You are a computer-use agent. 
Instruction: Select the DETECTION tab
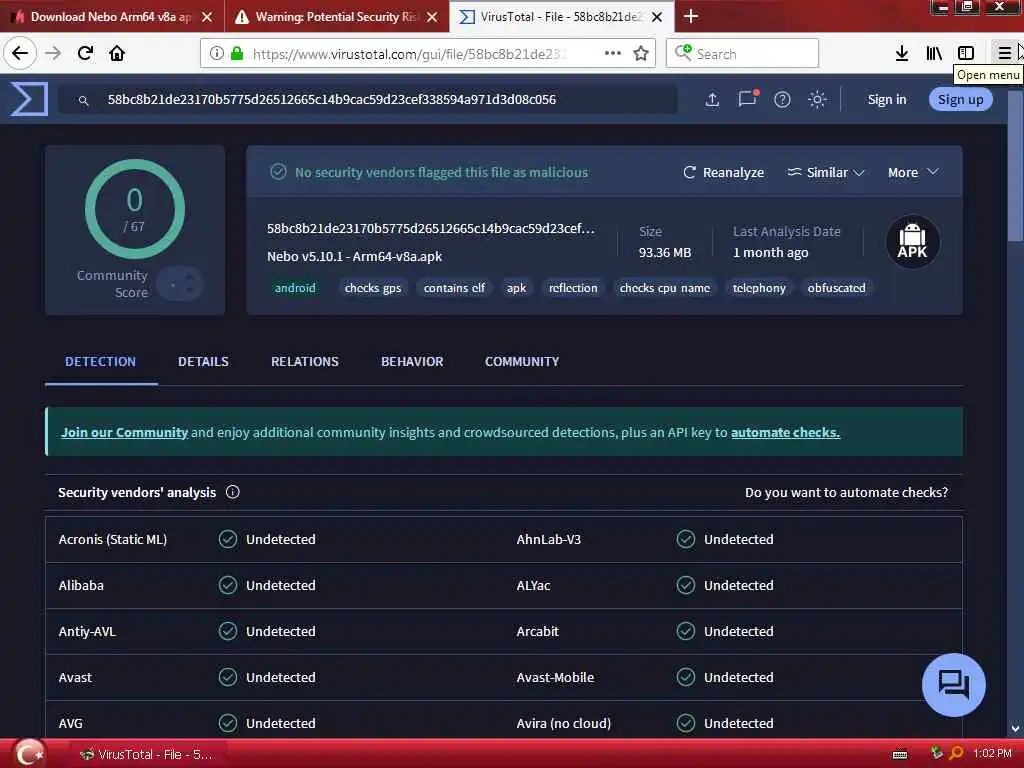pos(101,362)
